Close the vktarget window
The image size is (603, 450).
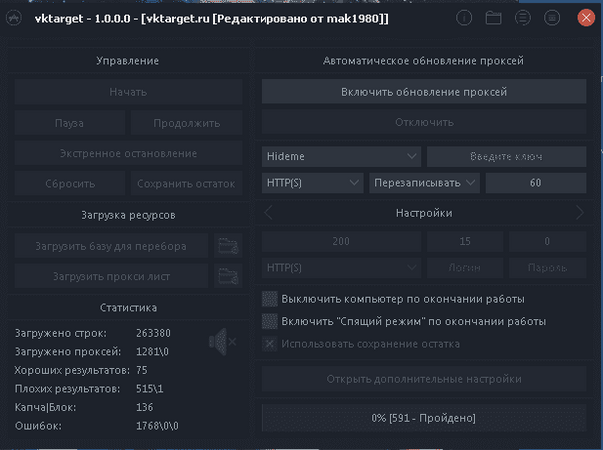586,18
